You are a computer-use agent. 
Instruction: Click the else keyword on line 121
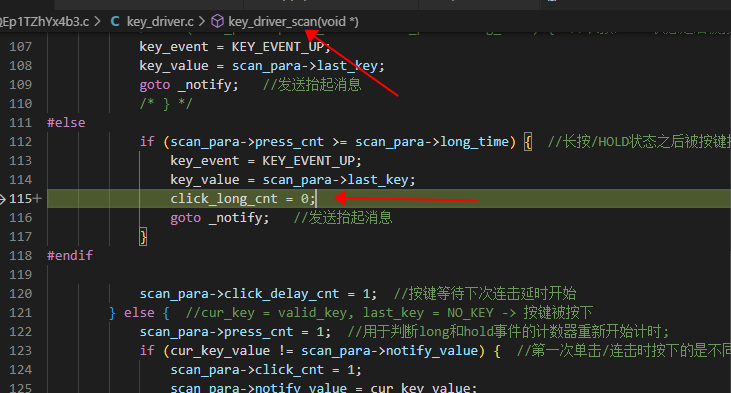[139, 313]
